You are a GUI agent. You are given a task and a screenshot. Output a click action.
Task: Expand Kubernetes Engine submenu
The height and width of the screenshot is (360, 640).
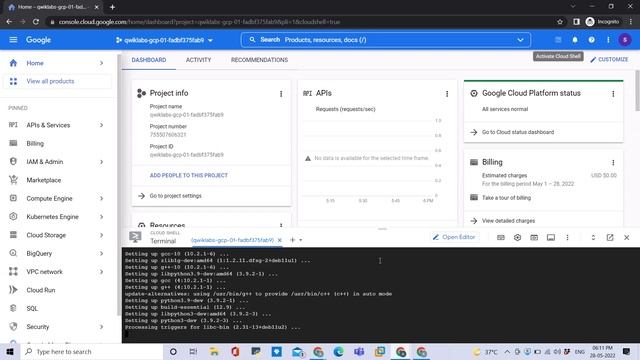pyautogui.click(x=101, y=217)
